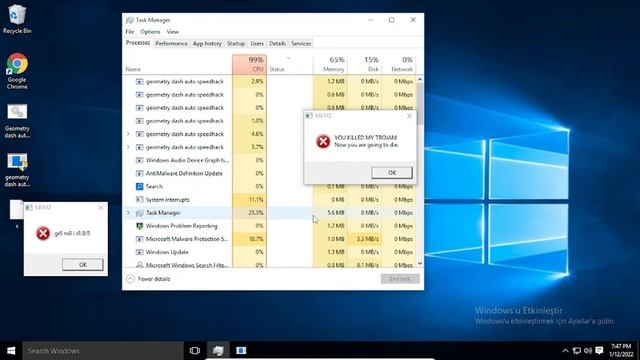The height and width of the screenshot is (360, 640).
Task: Select the geometry dash aut... installer icon
Action: (x=17, y=170)
